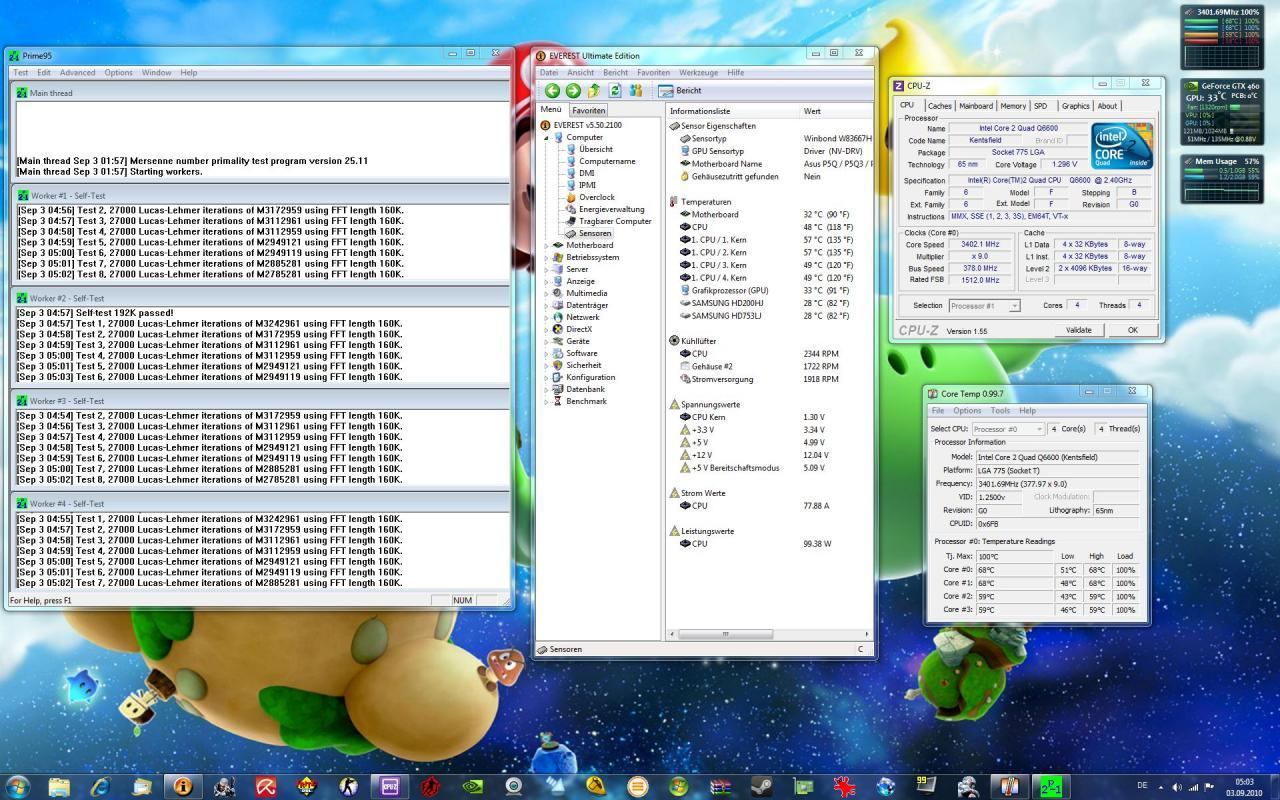Click the Up-level folder icon in EVEREST toolbar
Image resolution: width=1280 pixels, height=800 pixels.
click(594, 90)
